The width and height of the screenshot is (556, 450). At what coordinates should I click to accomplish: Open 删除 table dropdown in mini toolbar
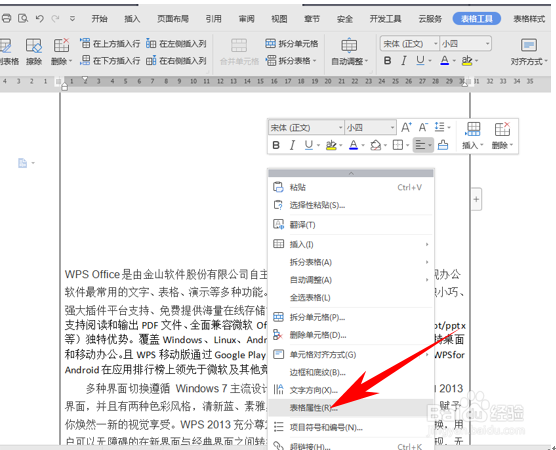[x=502, y=136]
